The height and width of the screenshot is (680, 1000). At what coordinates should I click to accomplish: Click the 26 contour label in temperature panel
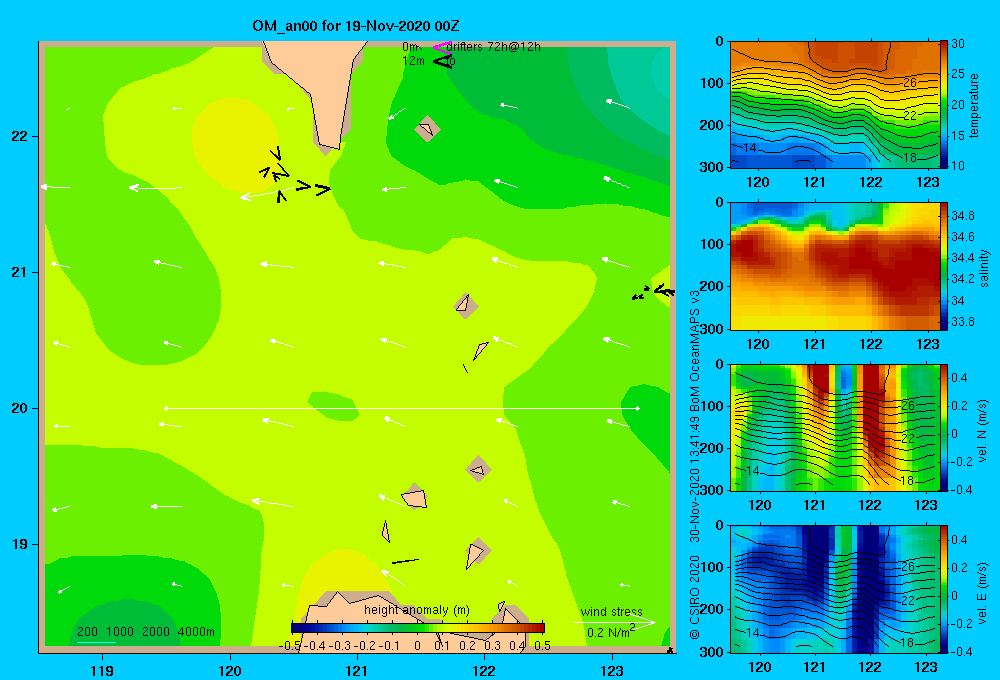(910, 82)
